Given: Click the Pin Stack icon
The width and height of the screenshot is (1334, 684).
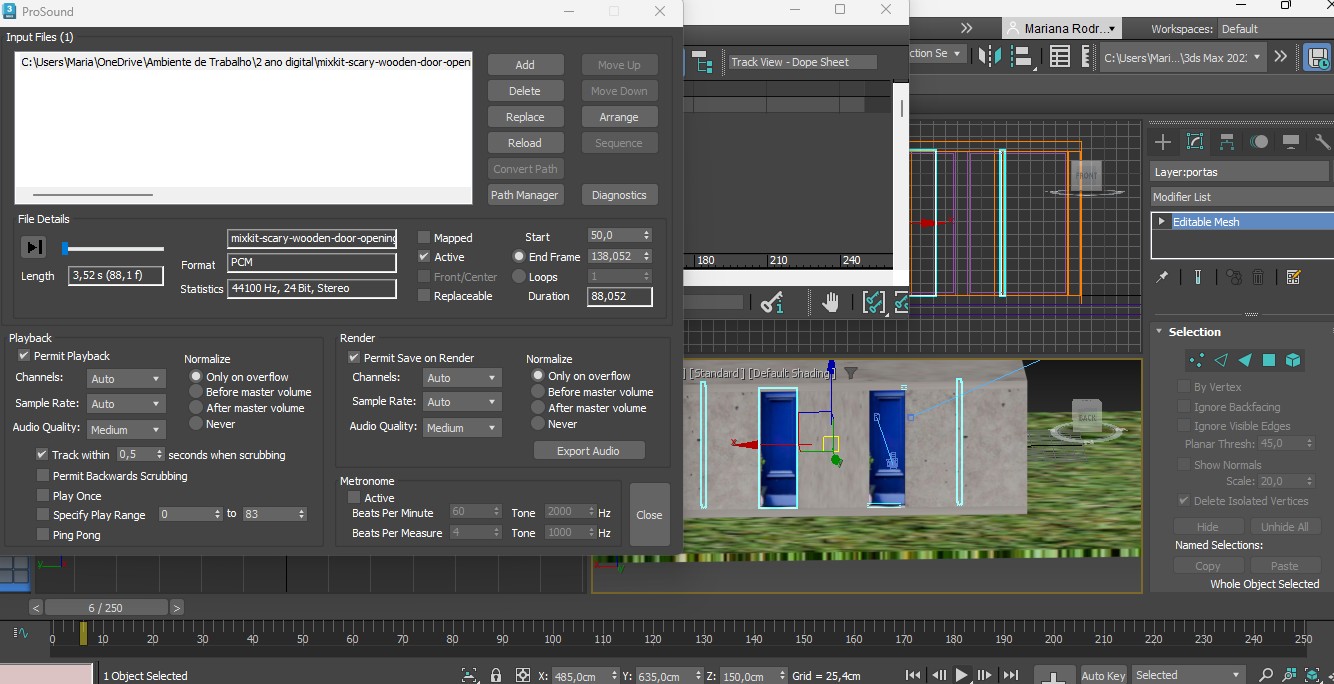Looking at the screenshot, I should [x=1162, y=277].
